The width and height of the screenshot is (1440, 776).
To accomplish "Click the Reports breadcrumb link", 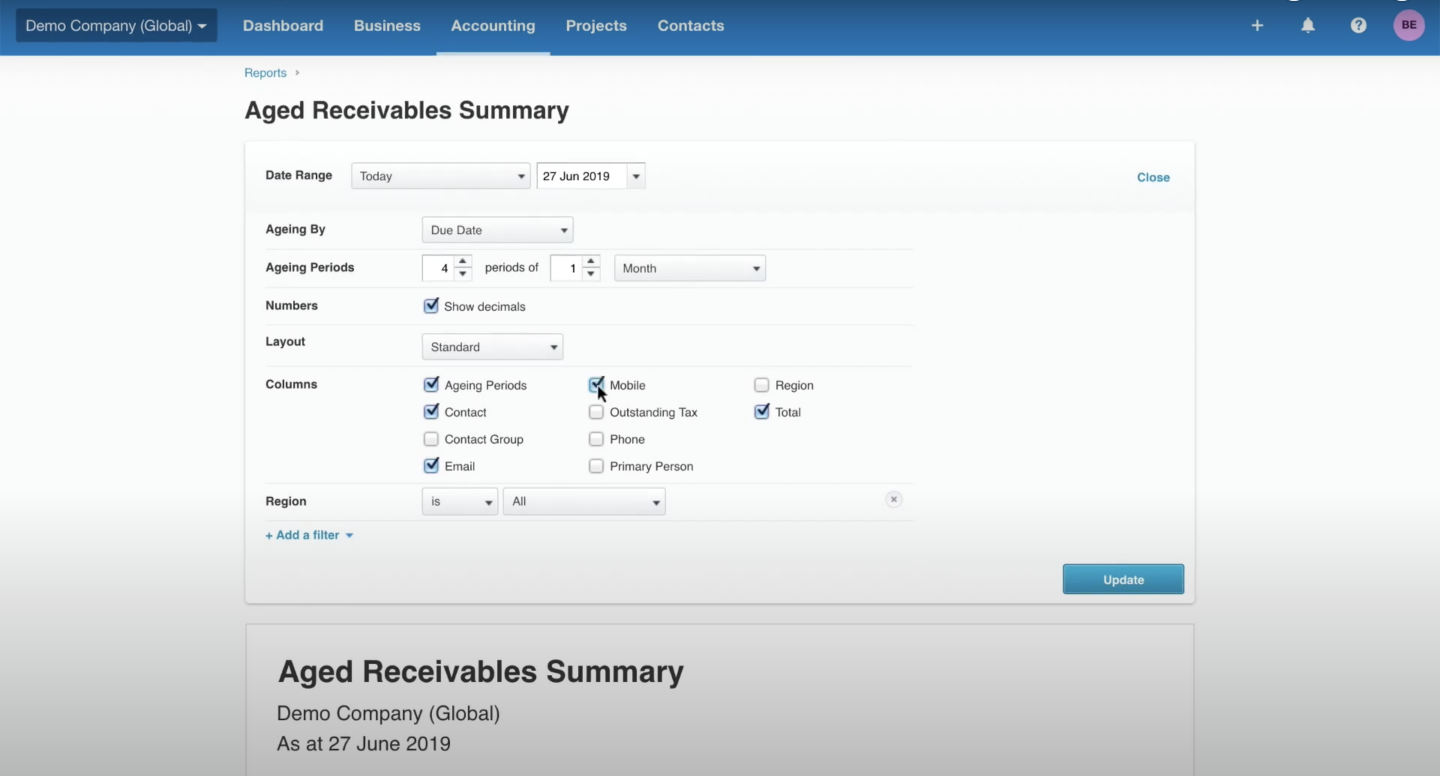I will click(265, 73).
